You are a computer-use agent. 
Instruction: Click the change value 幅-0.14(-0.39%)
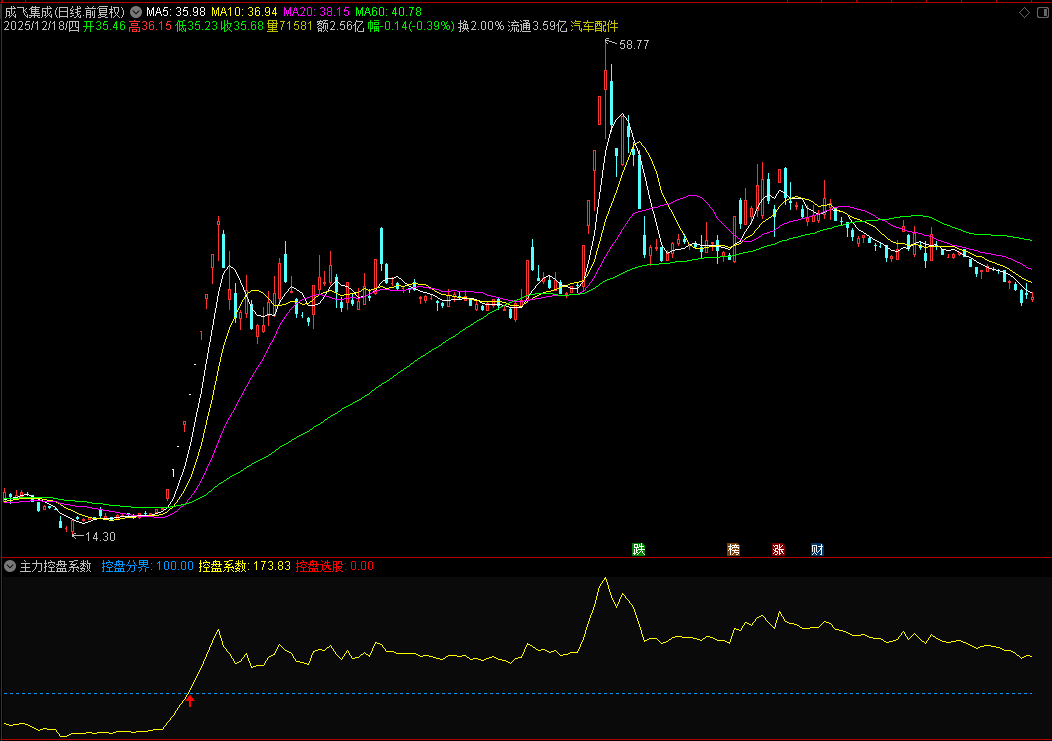[x=411, y=26]
